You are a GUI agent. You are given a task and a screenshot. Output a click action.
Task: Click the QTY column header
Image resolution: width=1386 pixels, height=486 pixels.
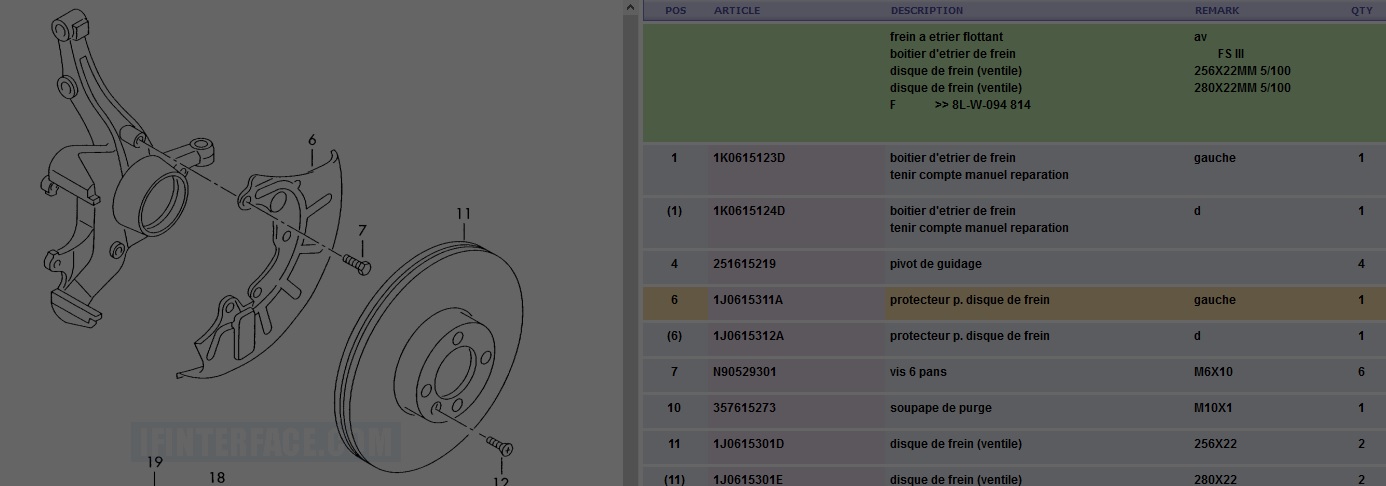(1362, 10)
